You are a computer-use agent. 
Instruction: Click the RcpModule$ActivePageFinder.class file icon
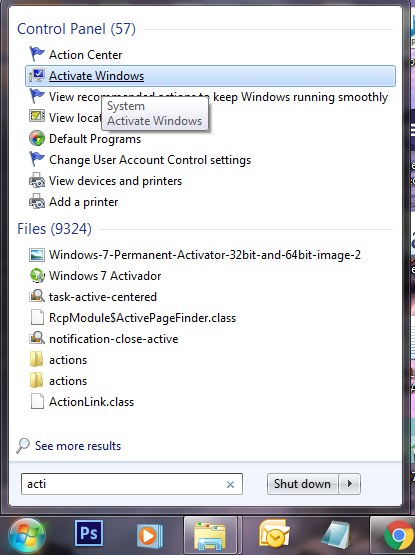pyautogui.click(x=36, y=317)
